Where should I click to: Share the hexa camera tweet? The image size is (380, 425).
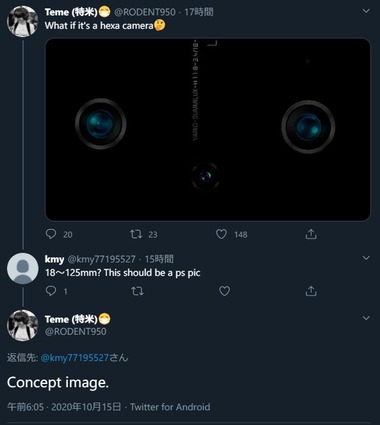pyautogui.click(x=311, y=234)
